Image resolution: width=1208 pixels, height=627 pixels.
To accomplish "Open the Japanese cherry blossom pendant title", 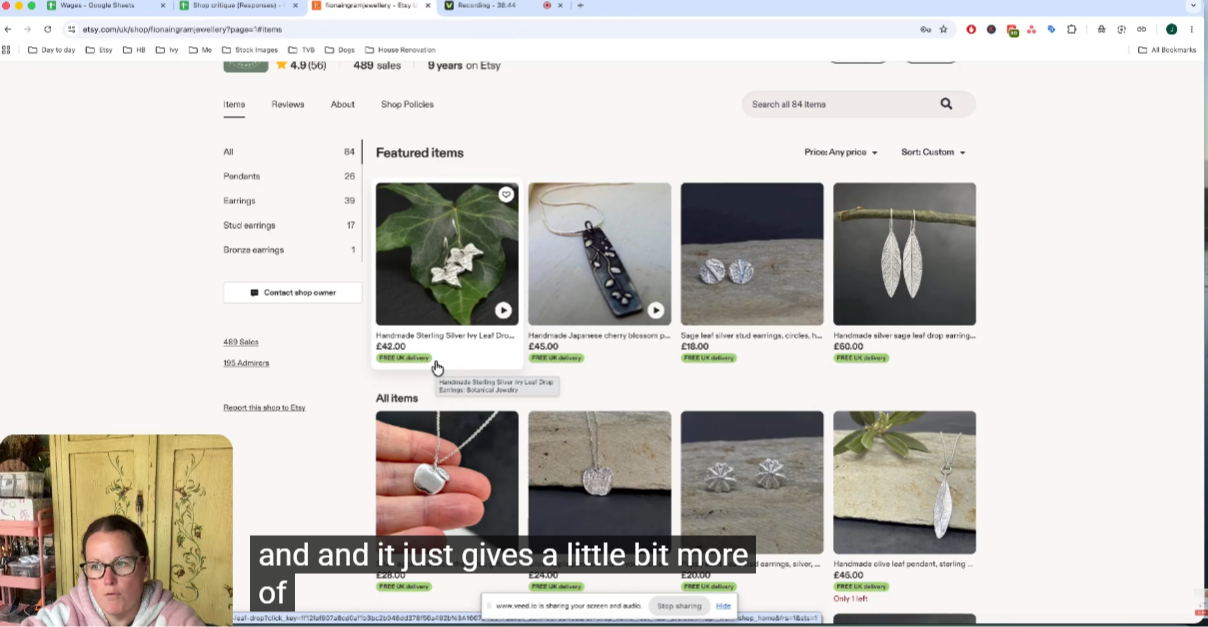I will 599,336.
